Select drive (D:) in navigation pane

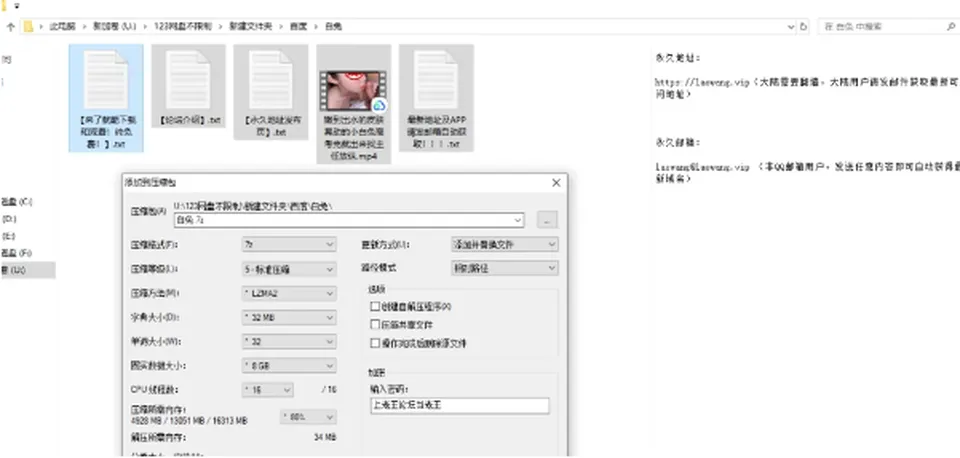click(x=9, y=219)
